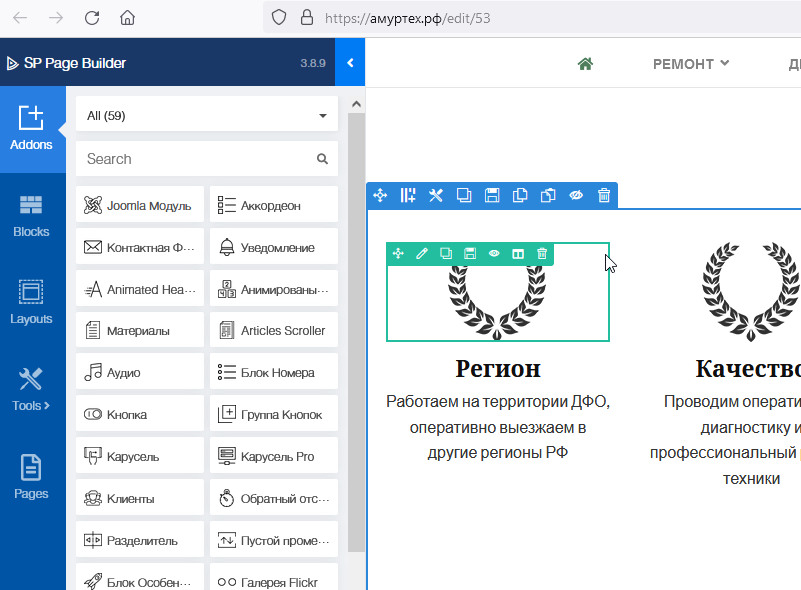Collapse the SP Page Builder sidebar panel
This screenshot has width=801, height=590.
350,63
